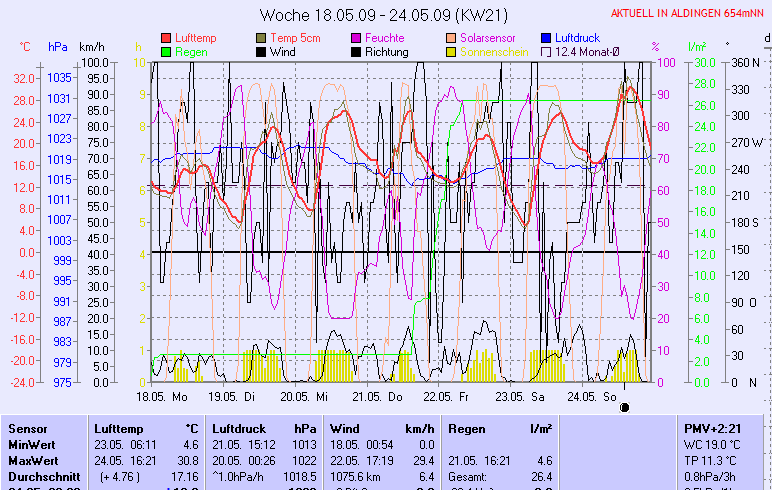Click the magenta Feuchte legend square
The height and width of the screenshot is (490, 772).
pos(357,37)
